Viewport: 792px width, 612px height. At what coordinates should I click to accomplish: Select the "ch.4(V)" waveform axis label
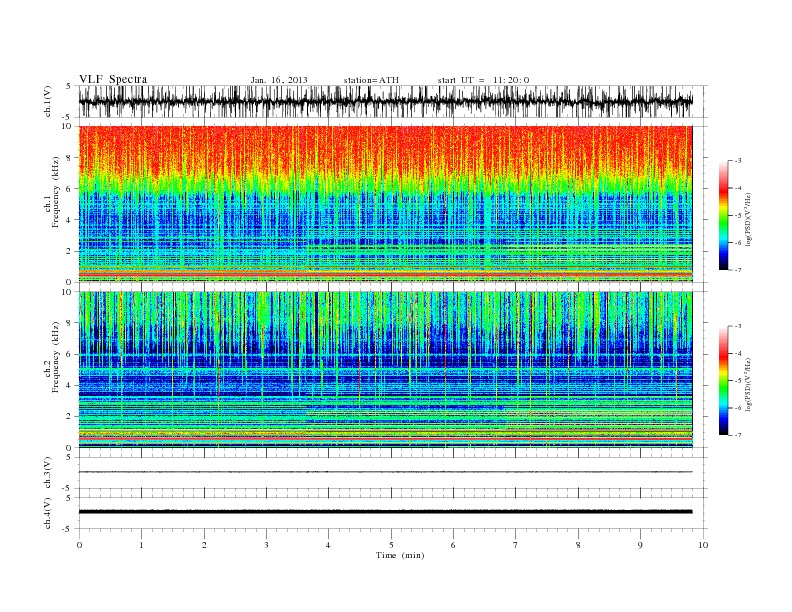pos(48,513)
